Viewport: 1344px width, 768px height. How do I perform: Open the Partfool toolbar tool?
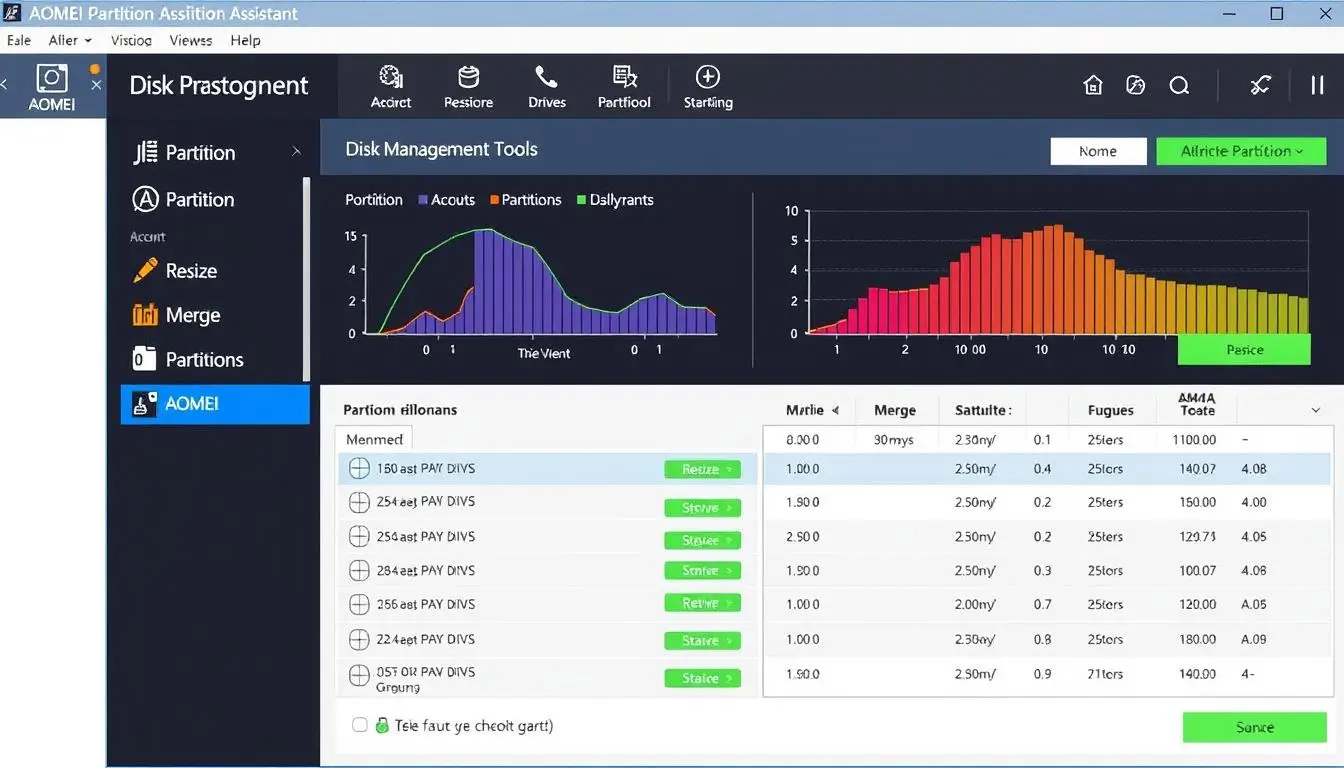pos(623,85)
